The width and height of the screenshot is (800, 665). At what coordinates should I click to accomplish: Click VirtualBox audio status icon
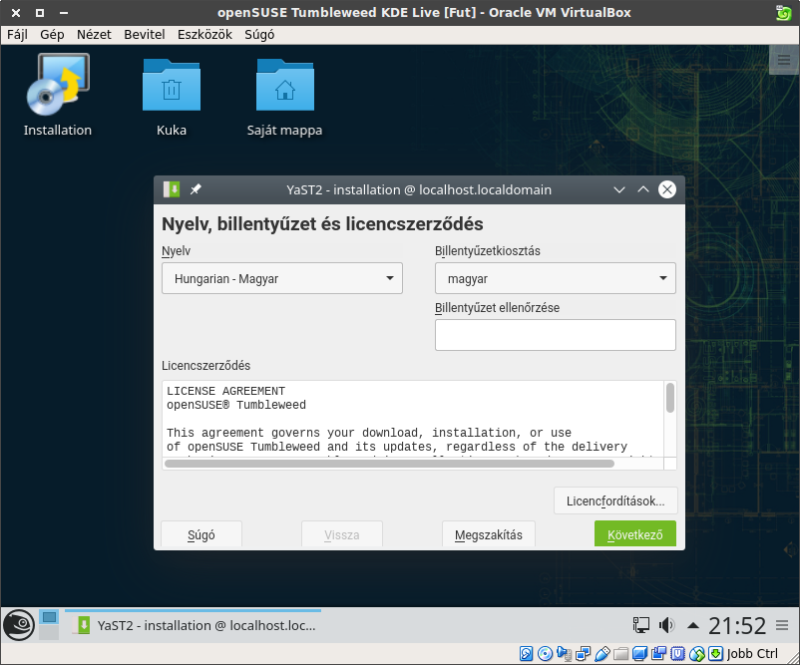tap(564, 654)
